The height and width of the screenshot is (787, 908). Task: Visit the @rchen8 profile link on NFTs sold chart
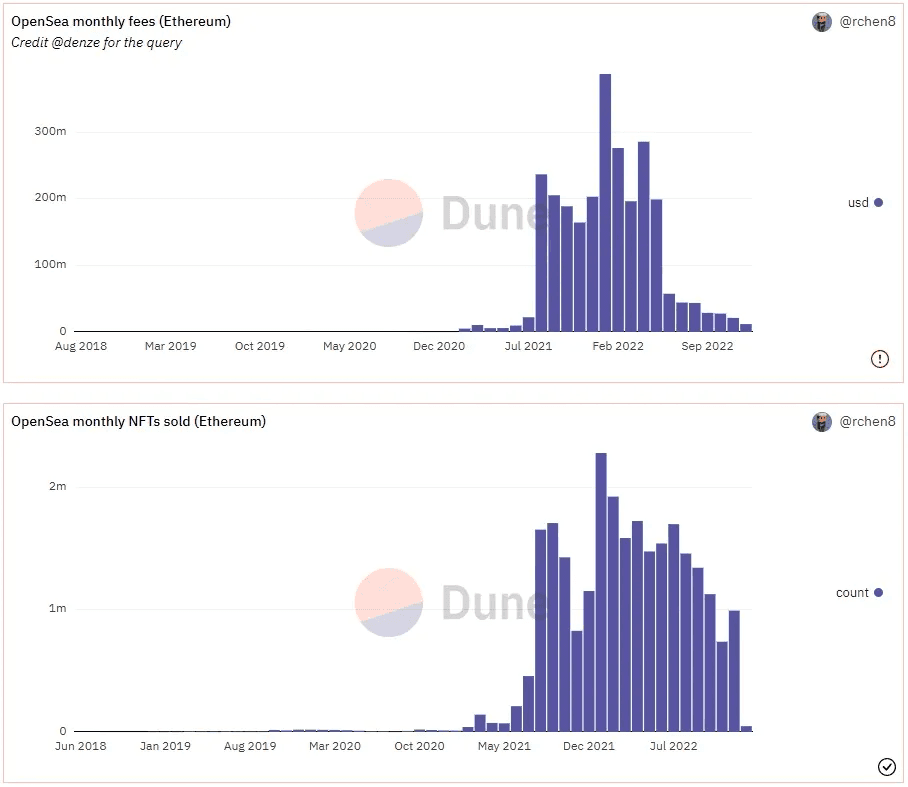pyautogui.click(x=867, y=422)
